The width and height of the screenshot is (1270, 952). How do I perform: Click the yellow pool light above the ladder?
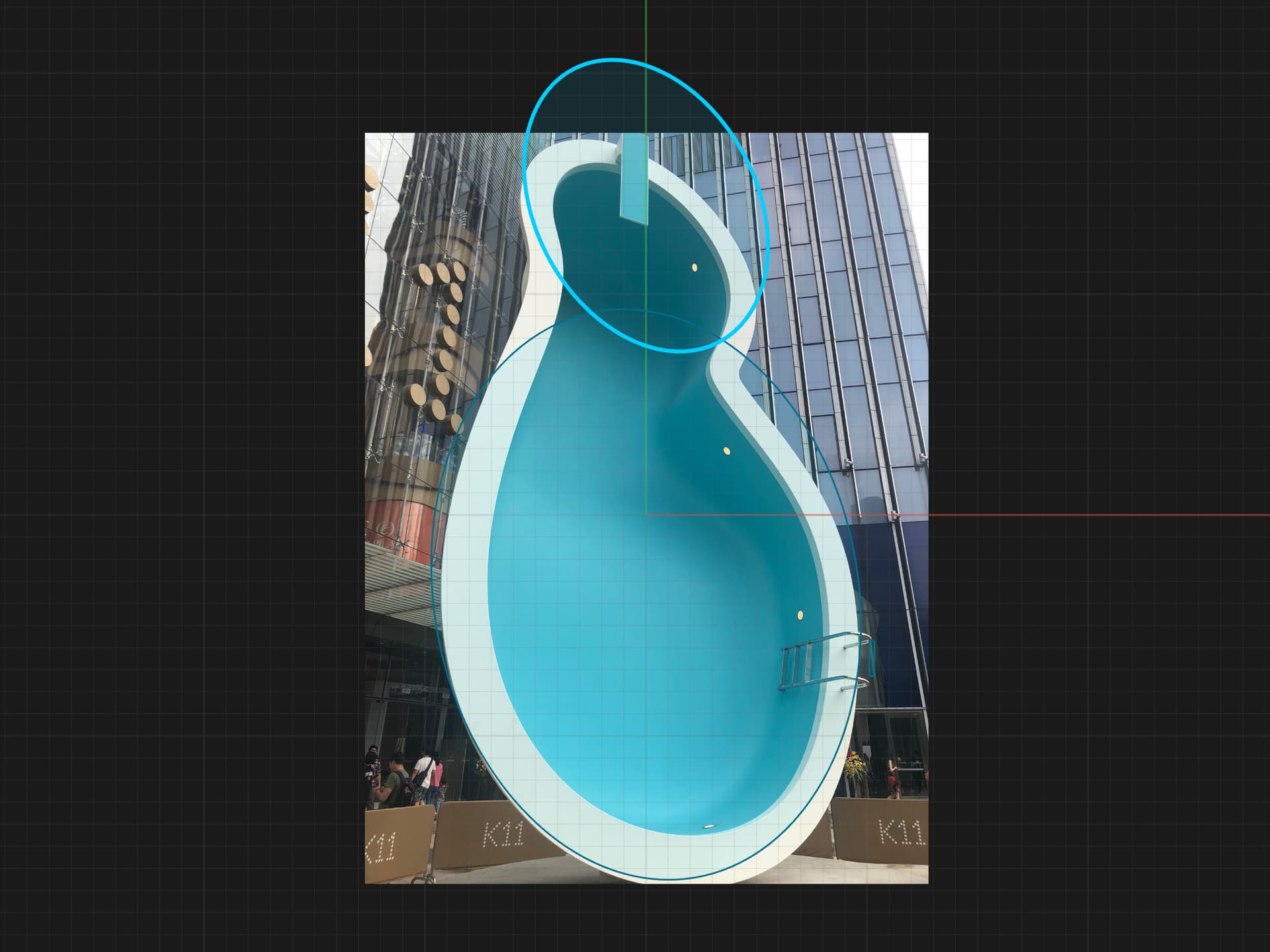click(x=800, y=615)
